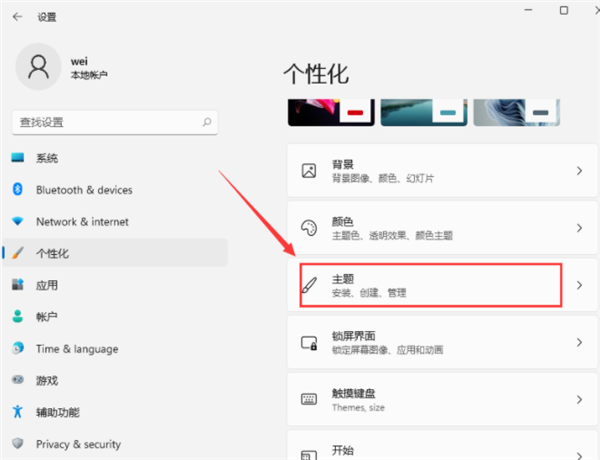Viewport: 600px width, 460px height.
Task: Click the Network & internet Wi-Fi icon
Action: tap(17, 222)
